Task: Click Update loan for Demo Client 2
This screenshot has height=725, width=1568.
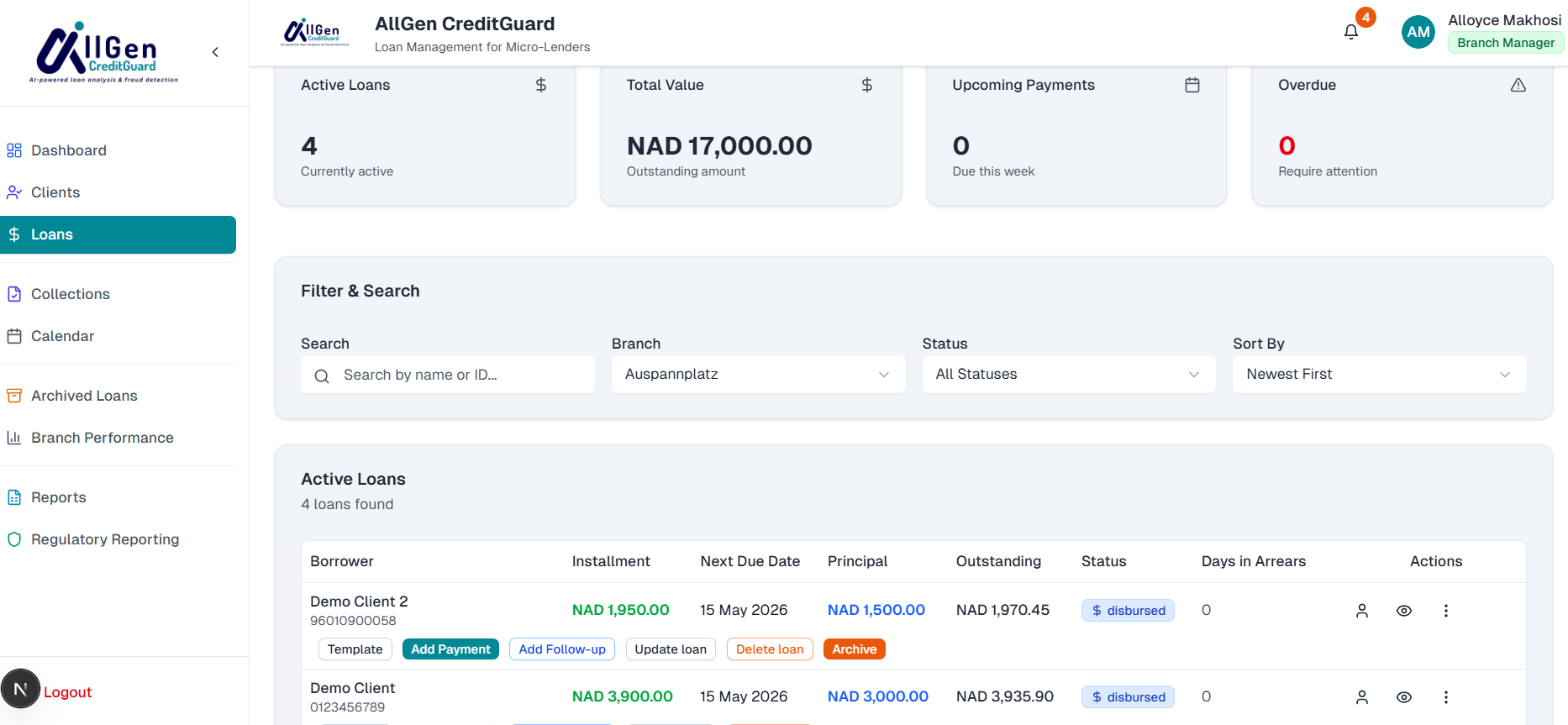Action: click(x=671, y=649)
